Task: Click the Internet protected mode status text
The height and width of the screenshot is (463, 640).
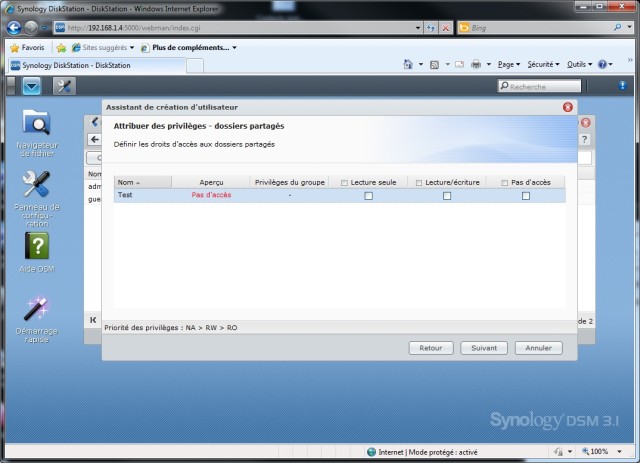Action: pyautogui.click(x=428, y=452)
